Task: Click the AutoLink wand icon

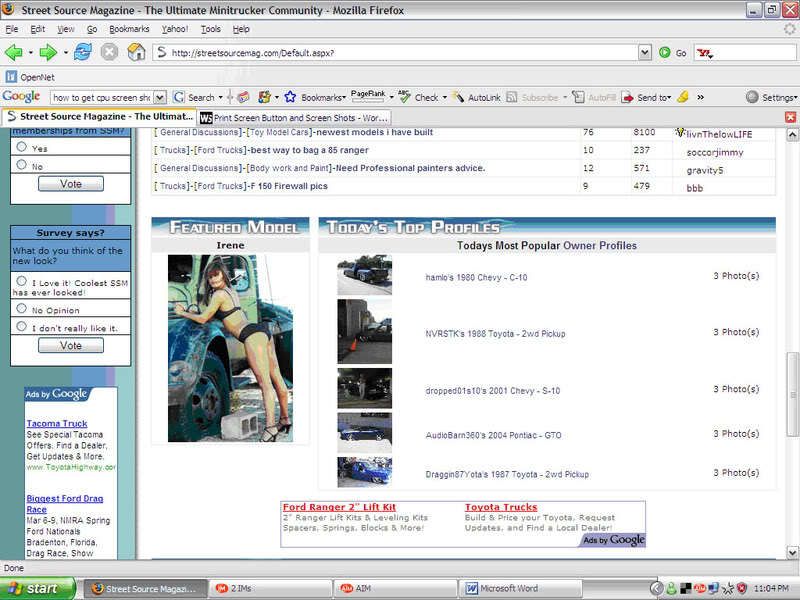Action: point(458,97)
